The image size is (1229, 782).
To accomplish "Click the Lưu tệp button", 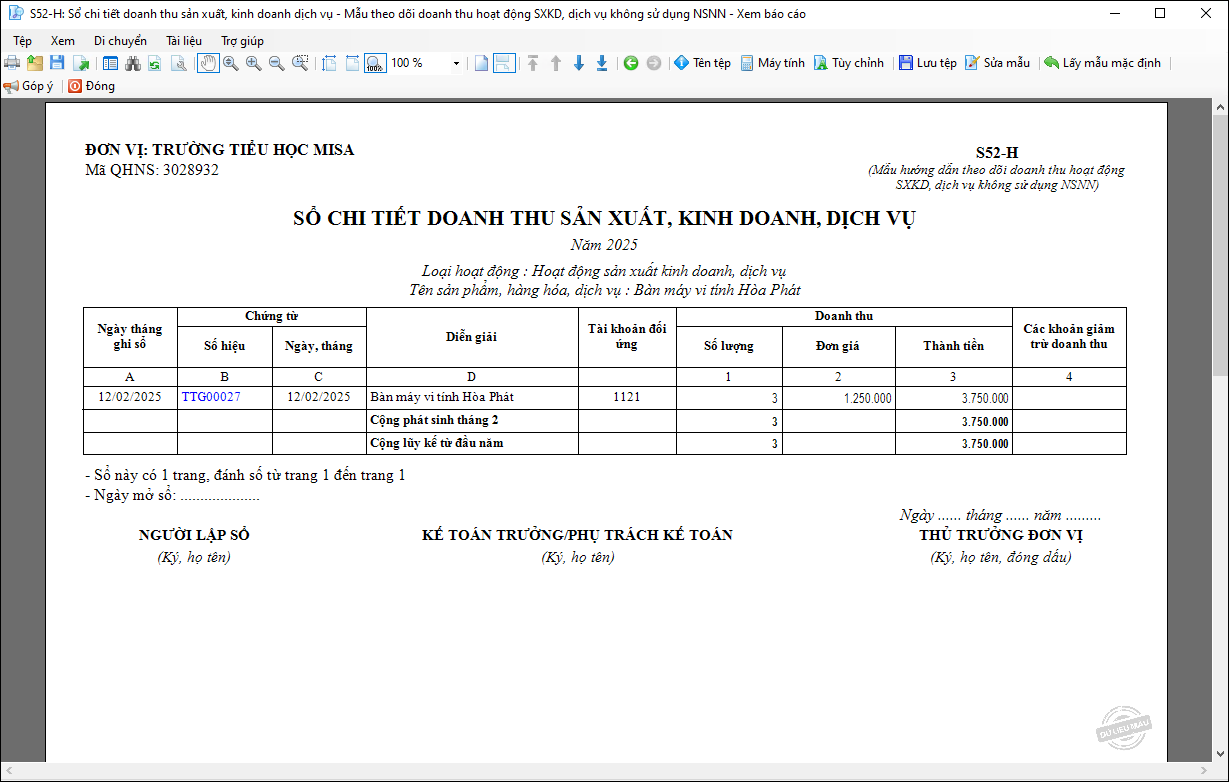I will (927, 63).
